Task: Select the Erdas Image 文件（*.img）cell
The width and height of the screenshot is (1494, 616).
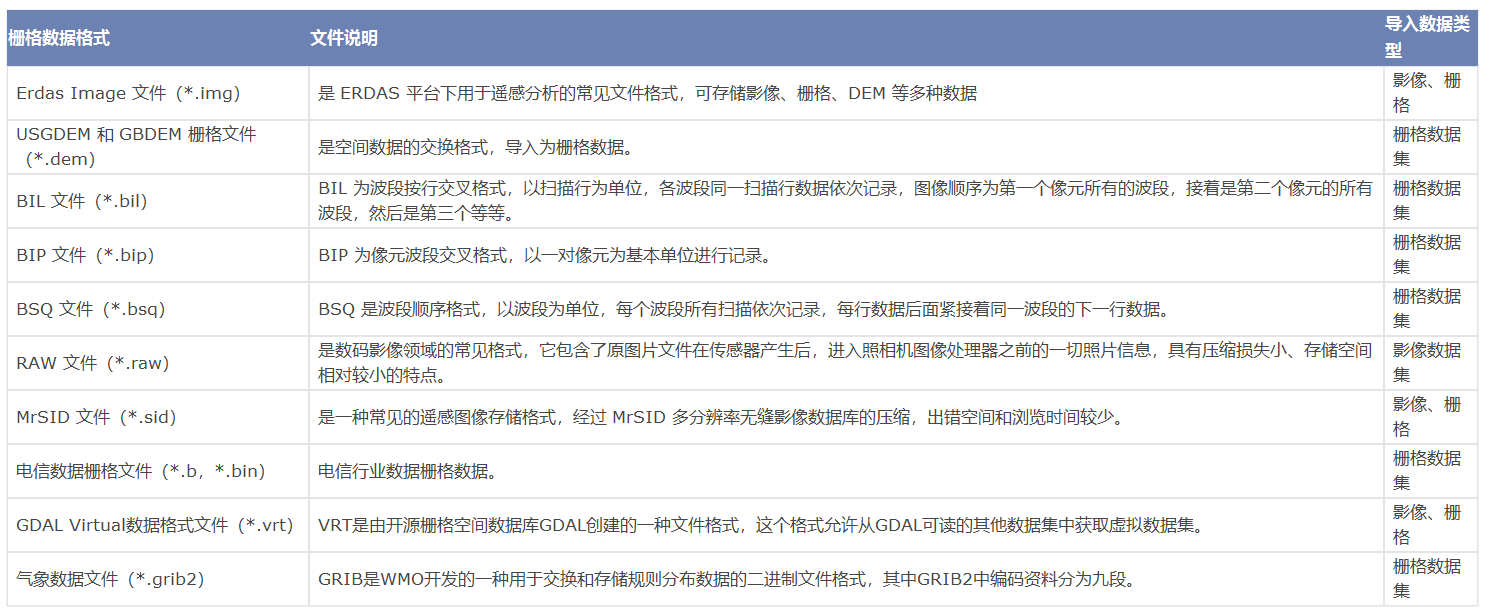Action: click(158, 93)
